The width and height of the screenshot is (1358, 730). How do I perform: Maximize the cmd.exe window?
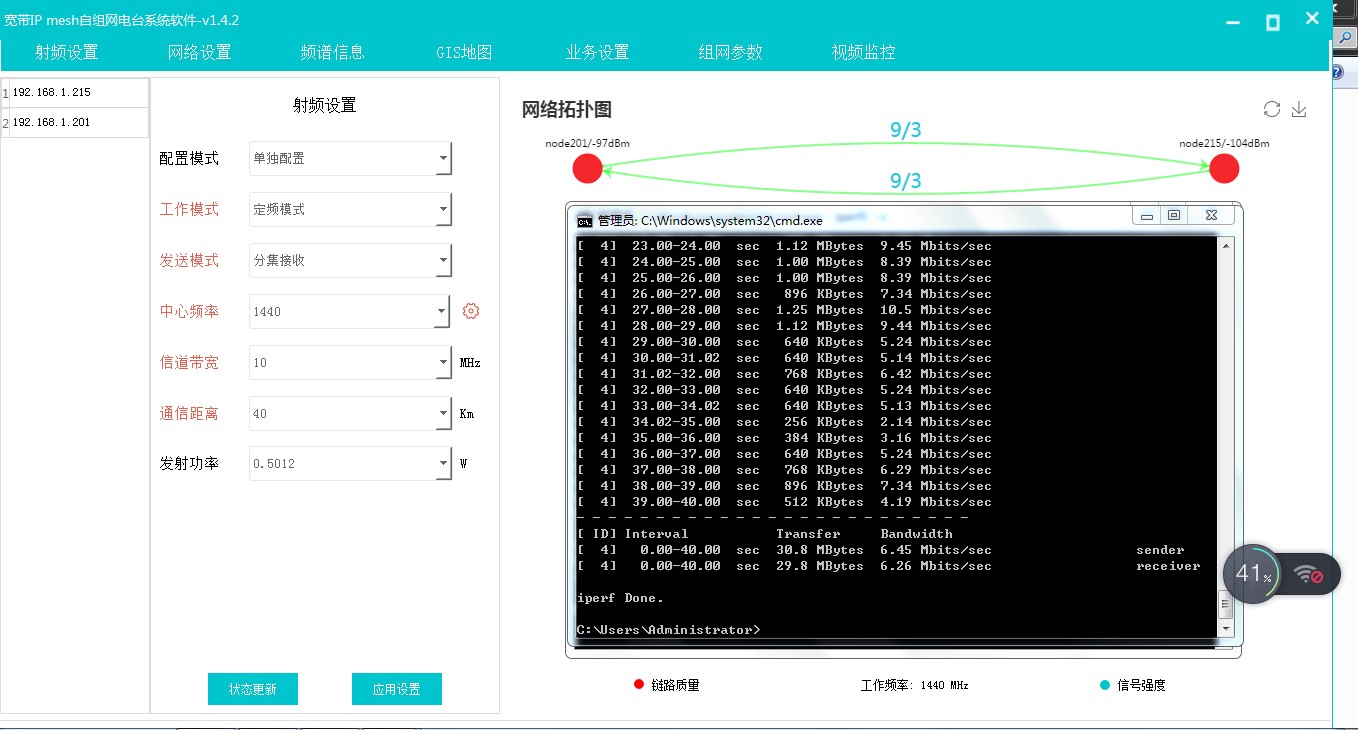[x=1174, y=215]
